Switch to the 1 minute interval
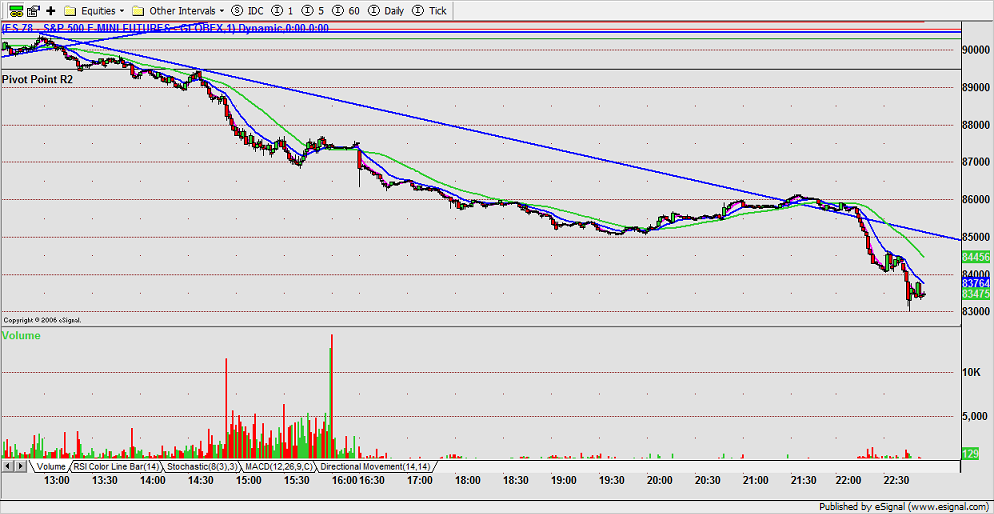Image resolution: width=994 pixels, height=514 pixels. click(x=282, y=11)
